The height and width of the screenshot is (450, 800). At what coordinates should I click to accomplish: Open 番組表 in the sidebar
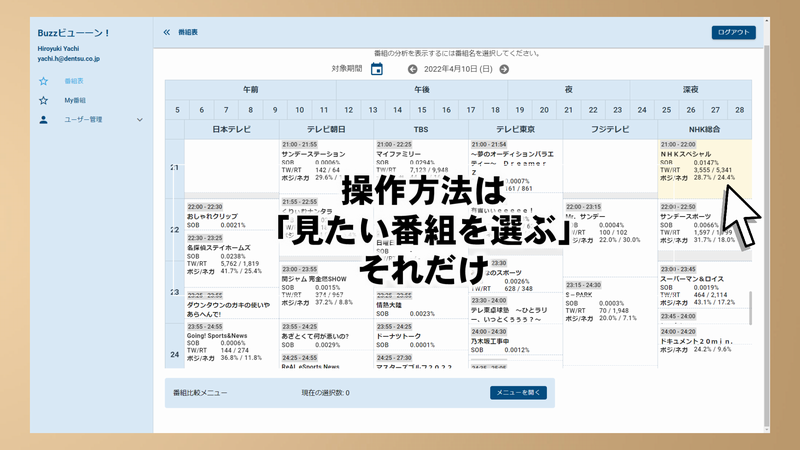[74, 81]
